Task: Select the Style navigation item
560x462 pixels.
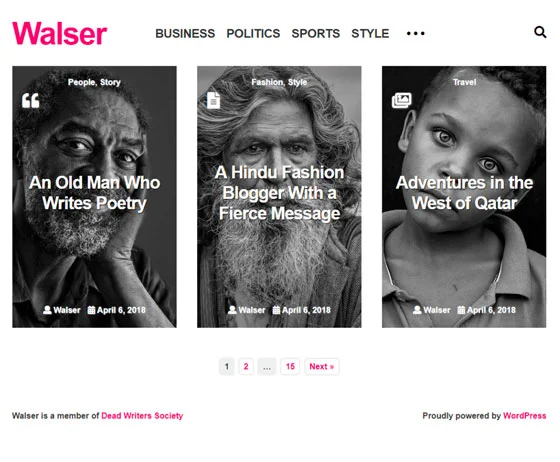Action: [370, 34]
